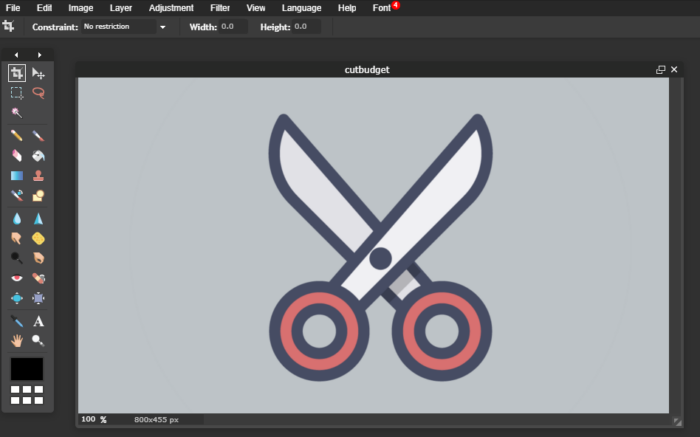
Task: Select the Eraser tool
Action: (x=17, y=155)
